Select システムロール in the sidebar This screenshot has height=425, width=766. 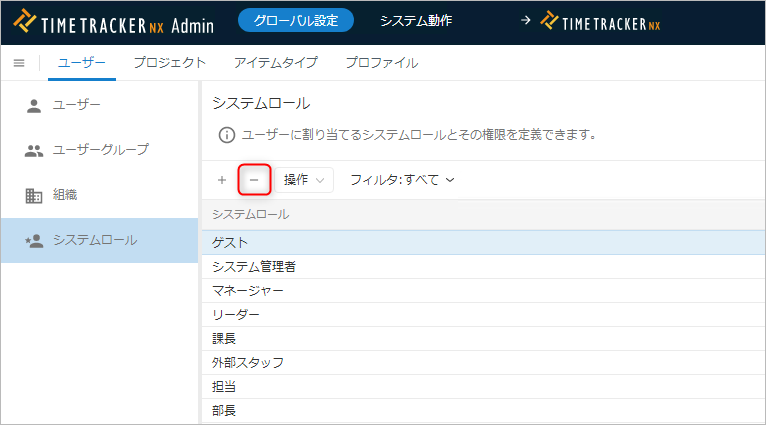click(x=95, y=240)
